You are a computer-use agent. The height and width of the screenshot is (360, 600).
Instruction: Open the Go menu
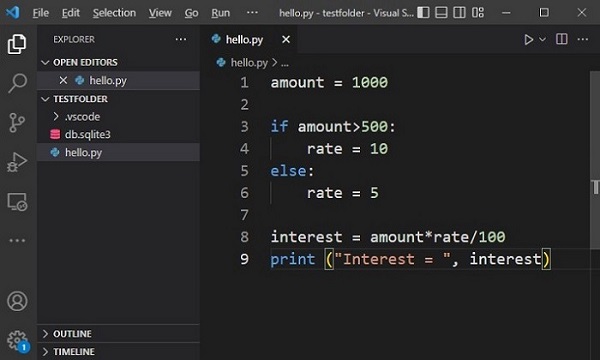coord(191,13)
